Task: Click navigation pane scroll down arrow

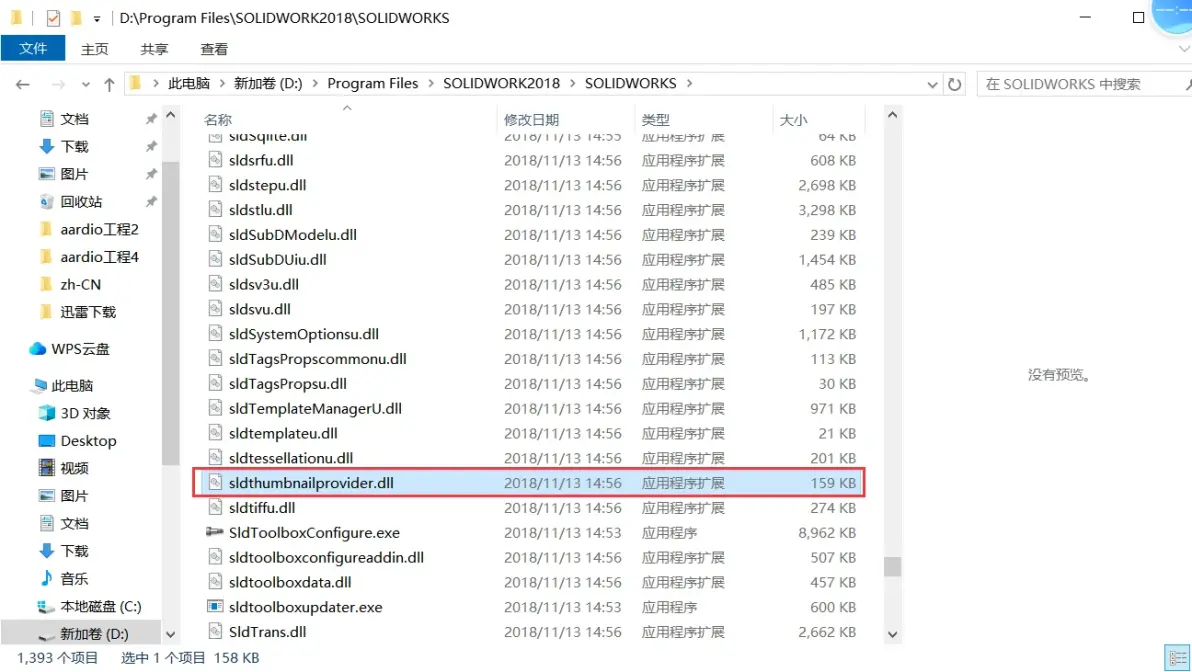Action: click(x=170, y=635)
